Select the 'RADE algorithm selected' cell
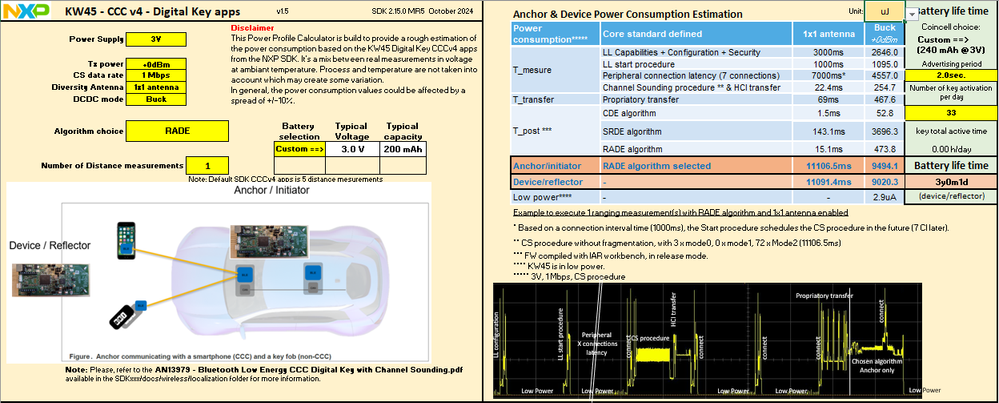This screenshot has height=403, width=999. point(696,166)
